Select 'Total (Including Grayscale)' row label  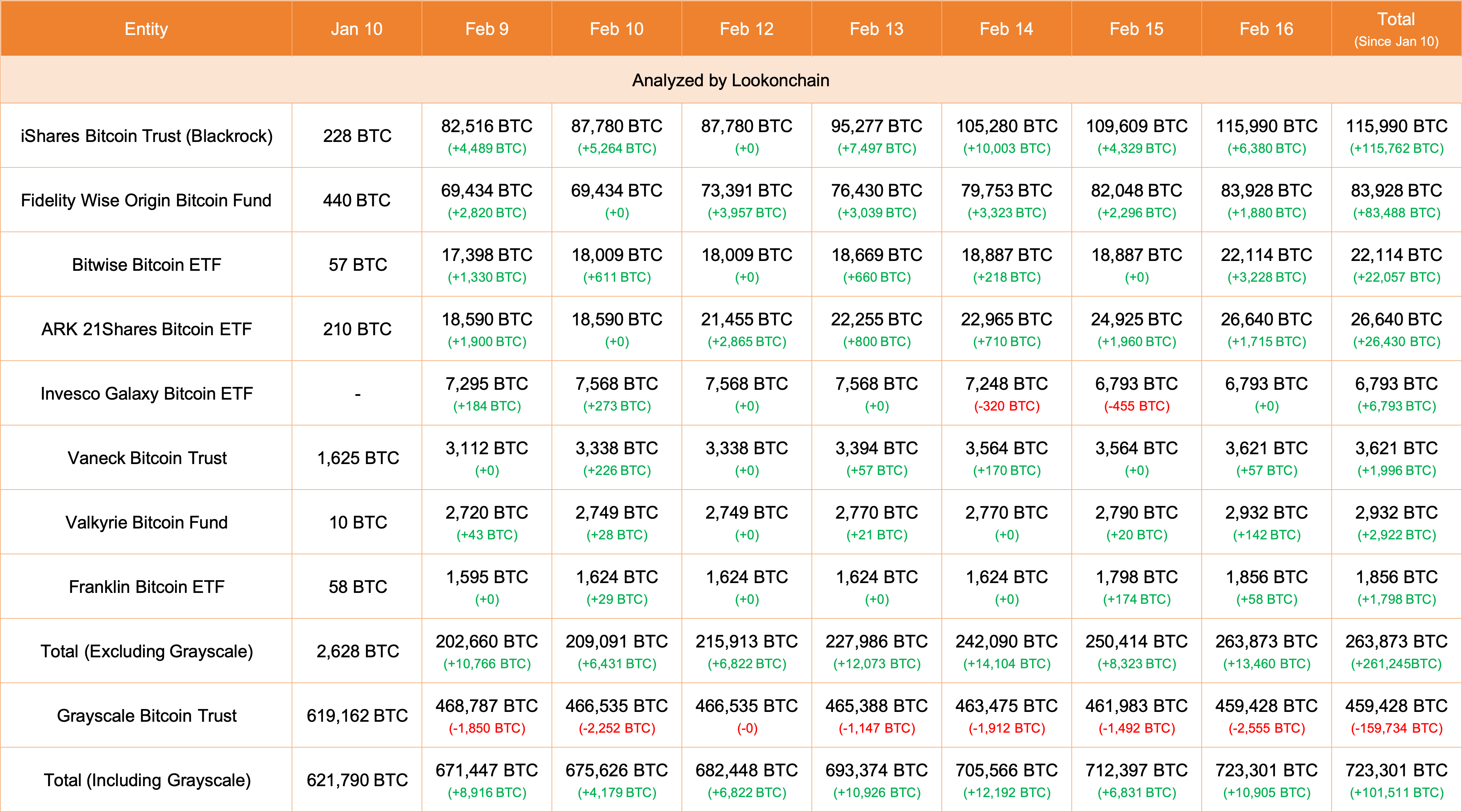click(x=146, y=780)
